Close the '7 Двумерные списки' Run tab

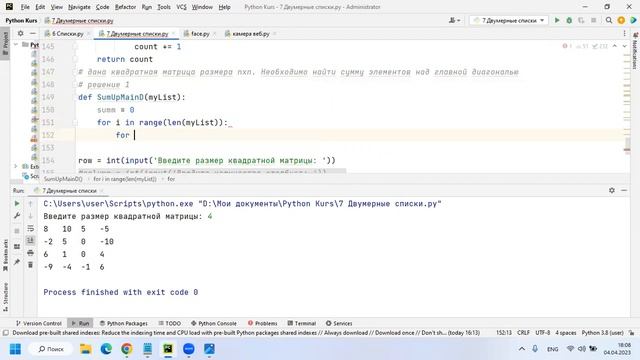[102, 191]
